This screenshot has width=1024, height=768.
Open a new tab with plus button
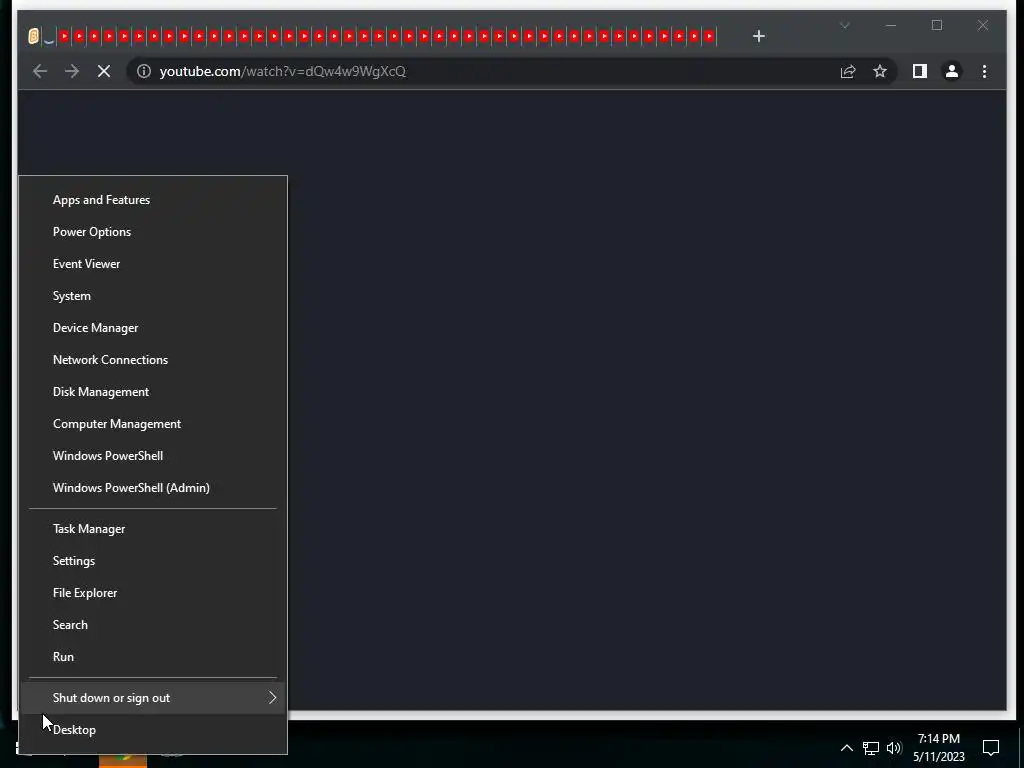pos(758,36)
